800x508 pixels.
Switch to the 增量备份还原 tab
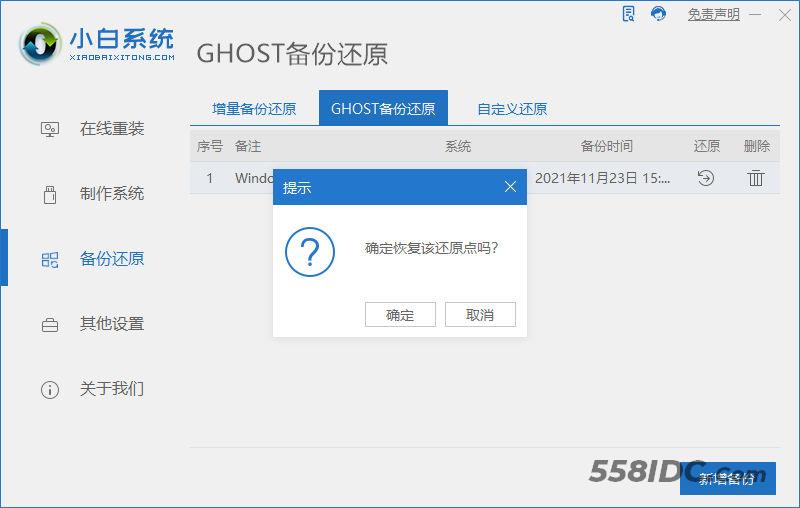pyautogui.click(x=254, y=109)
